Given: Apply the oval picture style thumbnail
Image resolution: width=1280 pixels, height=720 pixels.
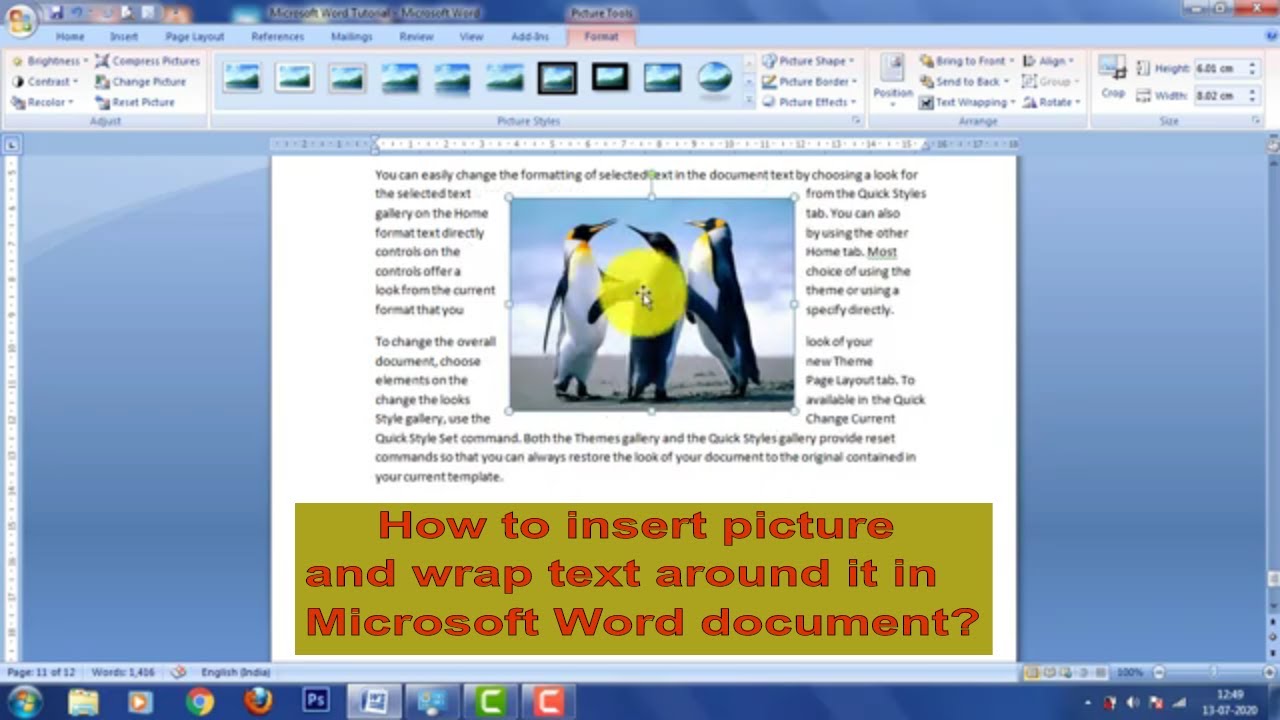Looking at the screenshot, I should 714,77.
